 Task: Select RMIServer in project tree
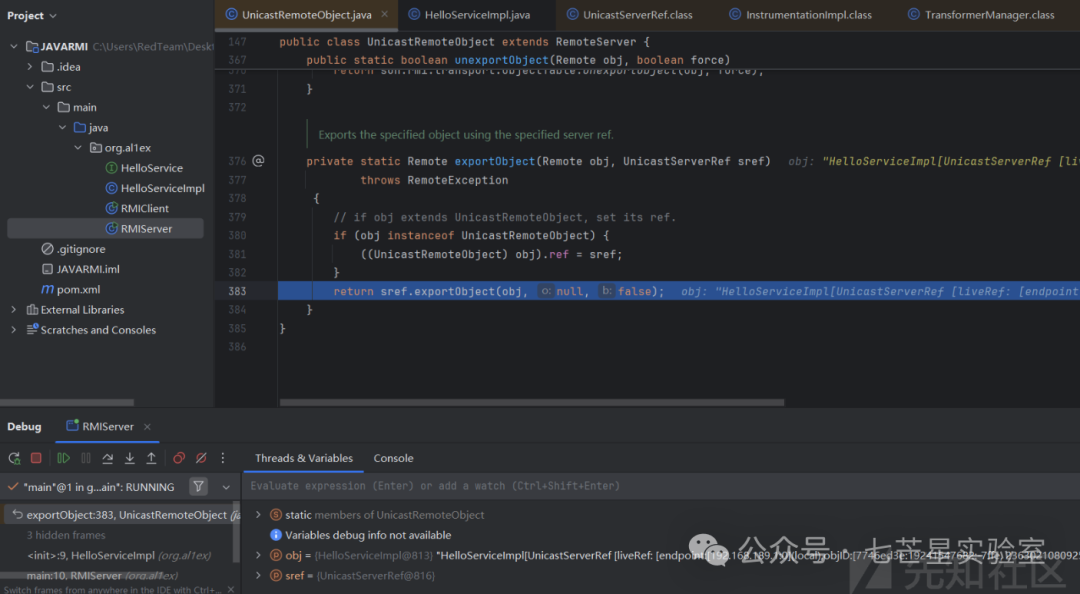point(105,229)
